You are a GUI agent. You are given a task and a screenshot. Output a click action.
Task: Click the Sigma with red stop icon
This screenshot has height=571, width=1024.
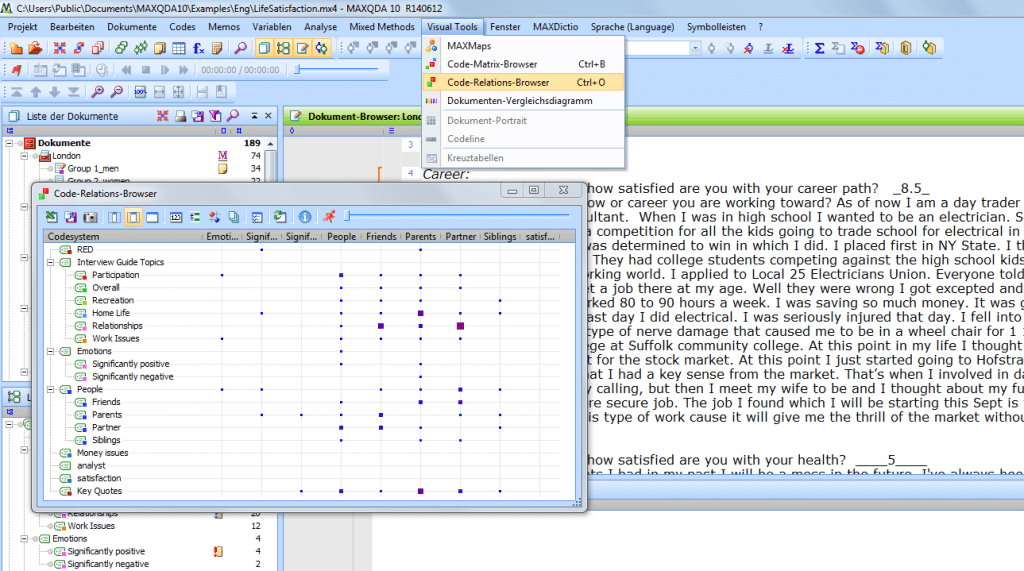tap(857, 48)
